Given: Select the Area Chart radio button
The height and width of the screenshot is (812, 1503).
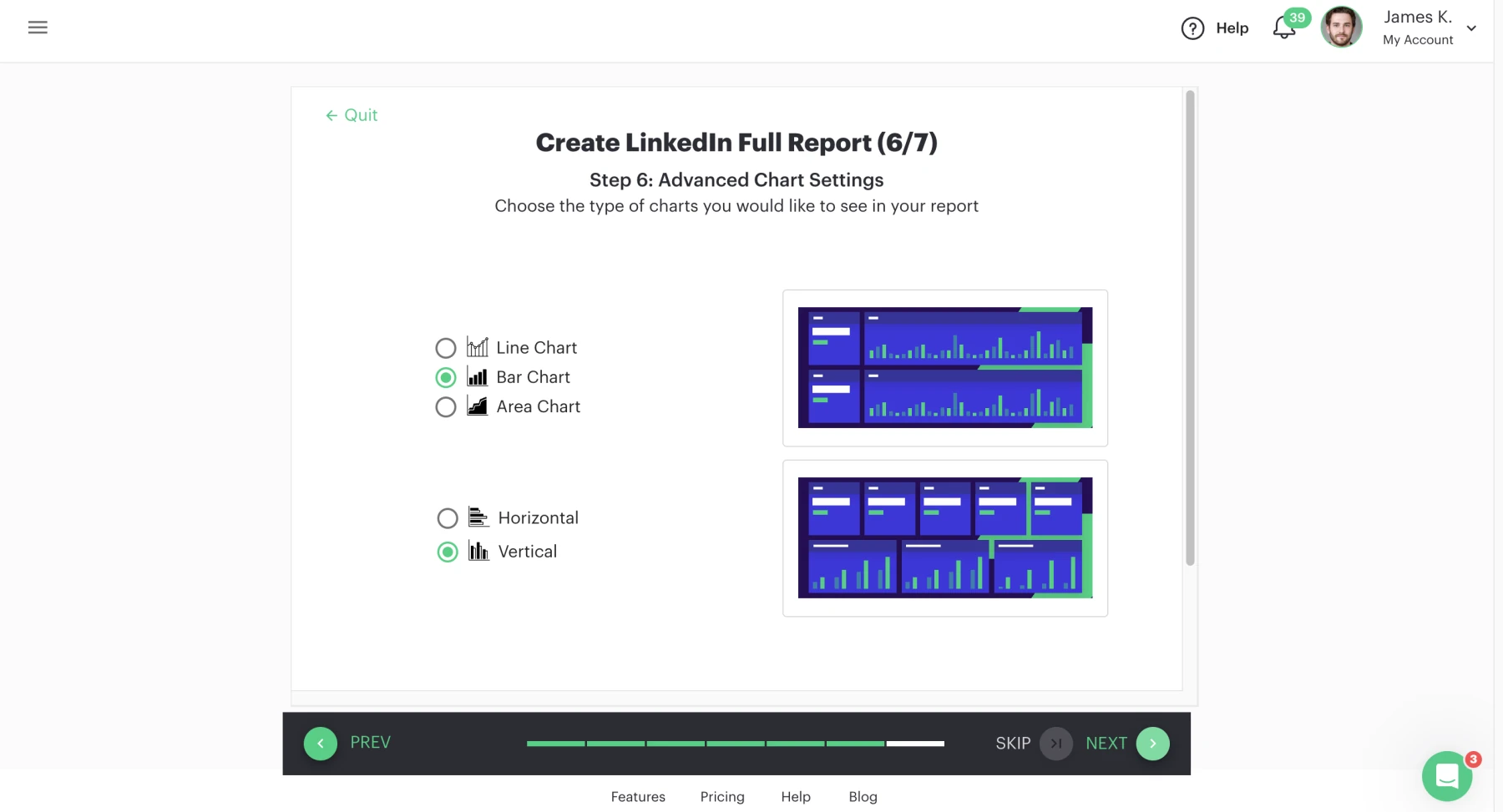Looking at the screenshot, I should click(446, 406).
